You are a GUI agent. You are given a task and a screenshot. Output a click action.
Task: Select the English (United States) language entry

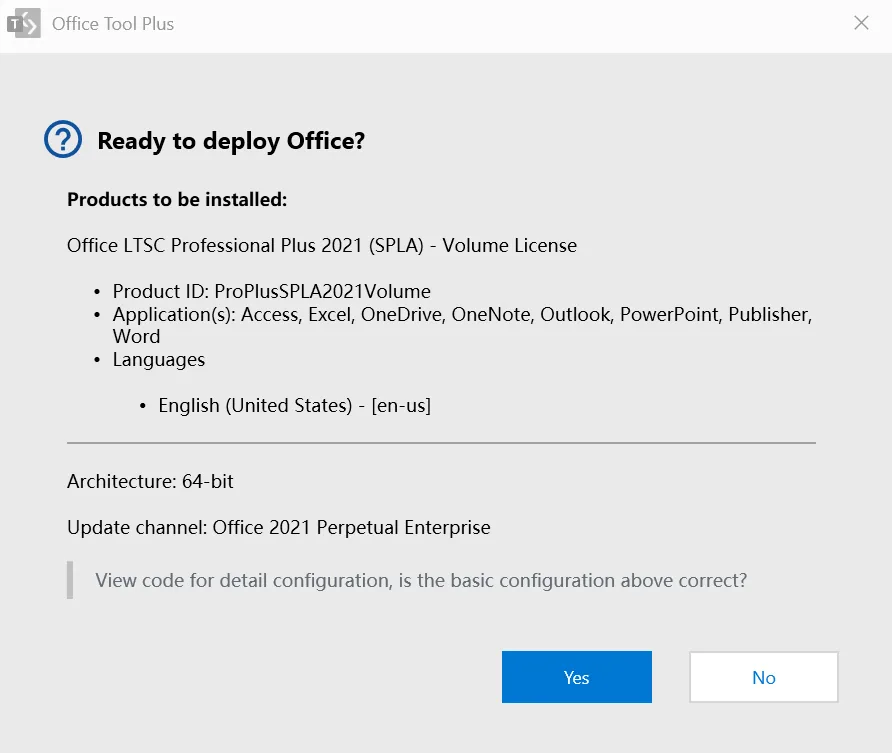(x=294, y=406)
